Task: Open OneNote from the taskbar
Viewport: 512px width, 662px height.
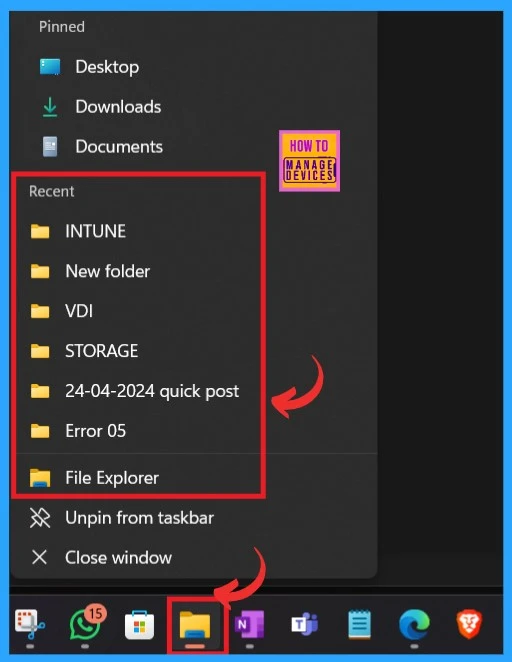Action: [x=249, y=624]
